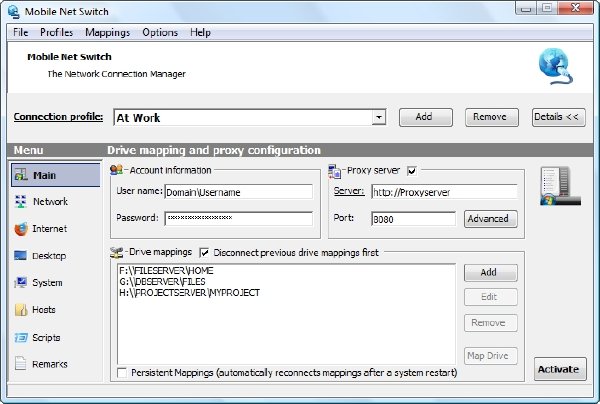Screen dimensions: 600x404
Task: Click the title bar application icon
Action: click(x=14, y=11)
